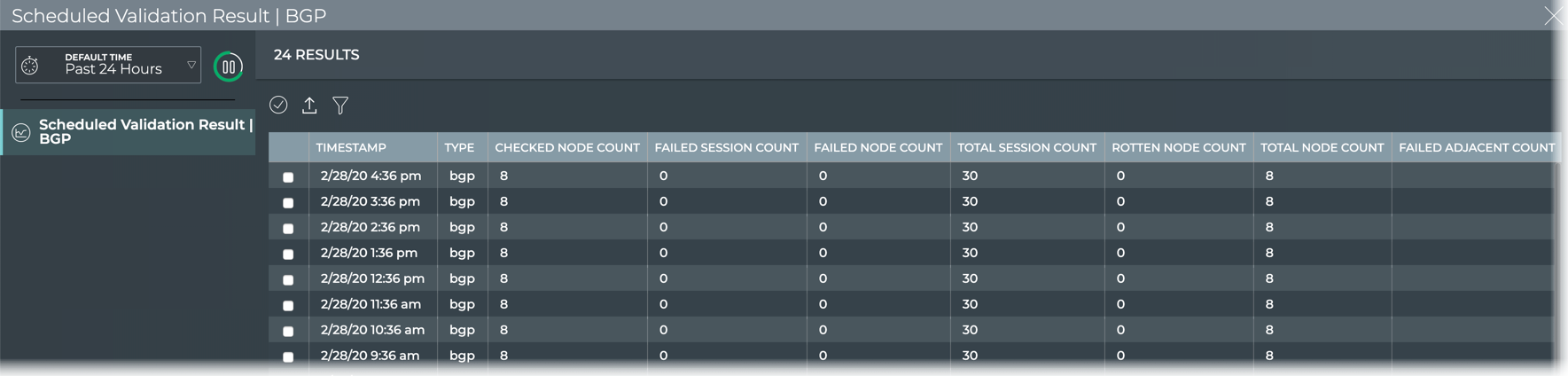Toggle the checkbox for 2/28/20 11:36 am row

pyautogui.click(x=288, y=306)
